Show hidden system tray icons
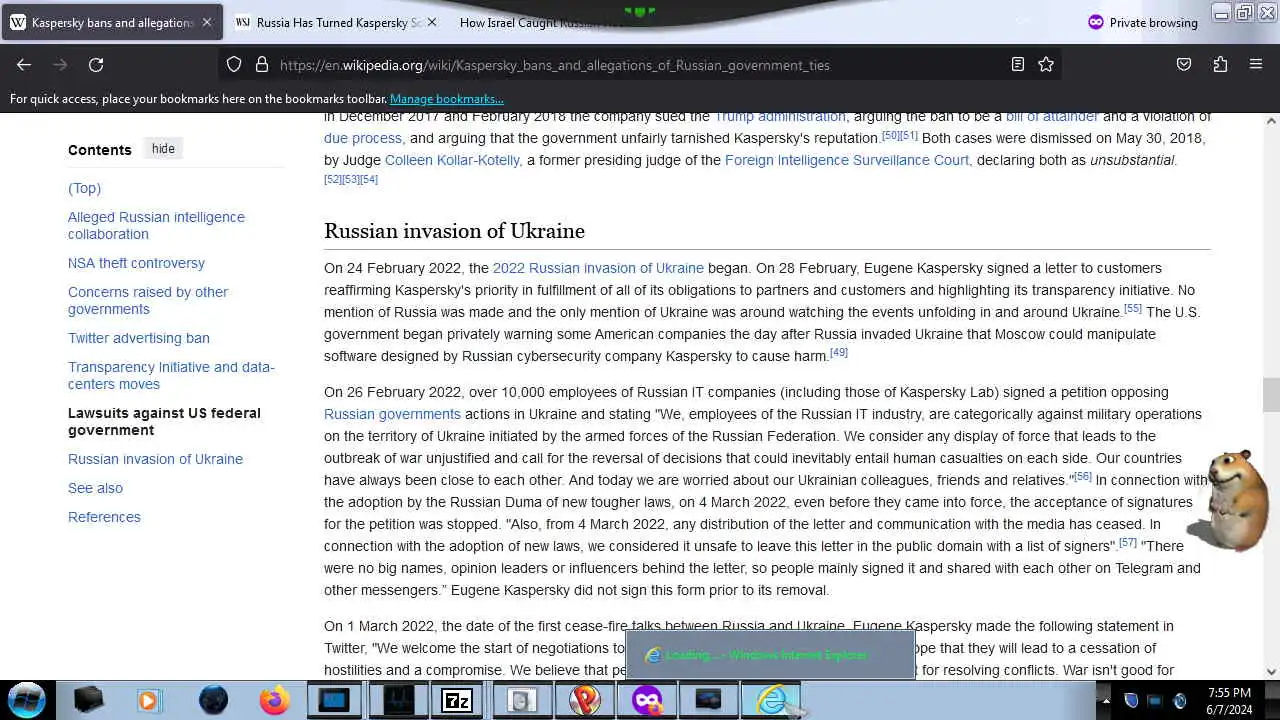 pos(1105,701)
